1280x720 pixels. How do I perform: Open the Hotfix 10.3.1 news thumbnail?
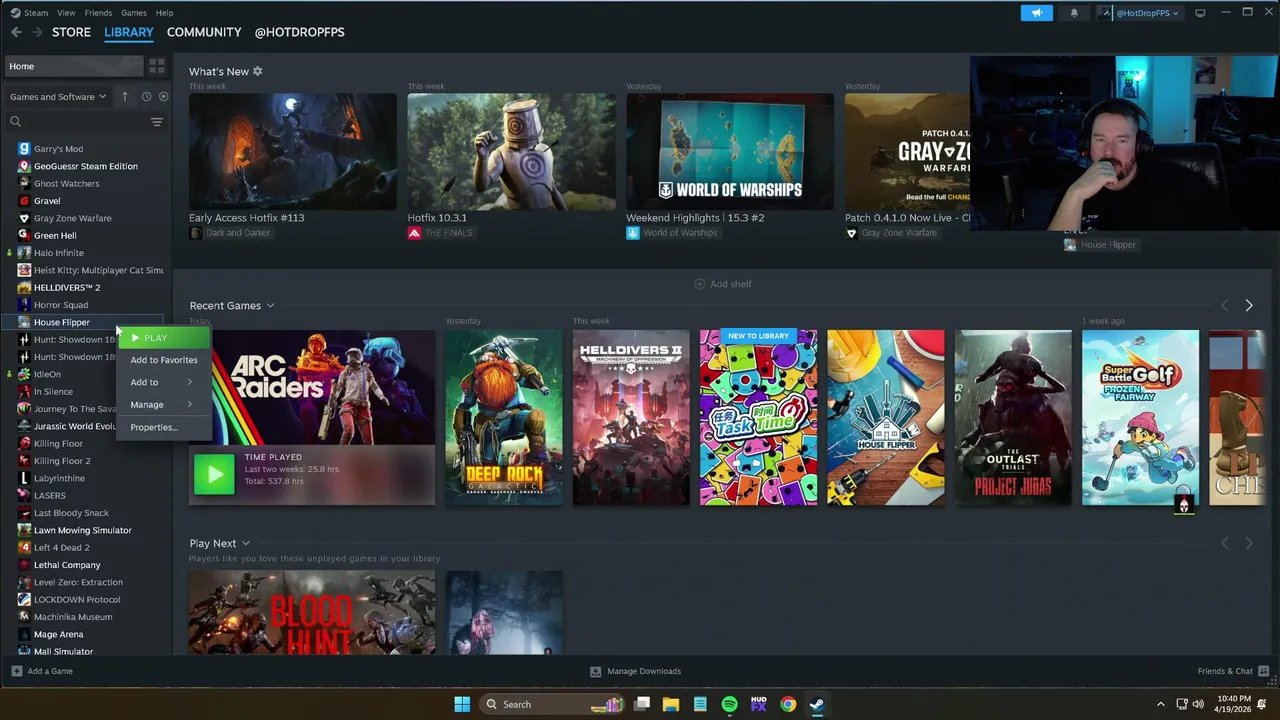pos(511,152)
